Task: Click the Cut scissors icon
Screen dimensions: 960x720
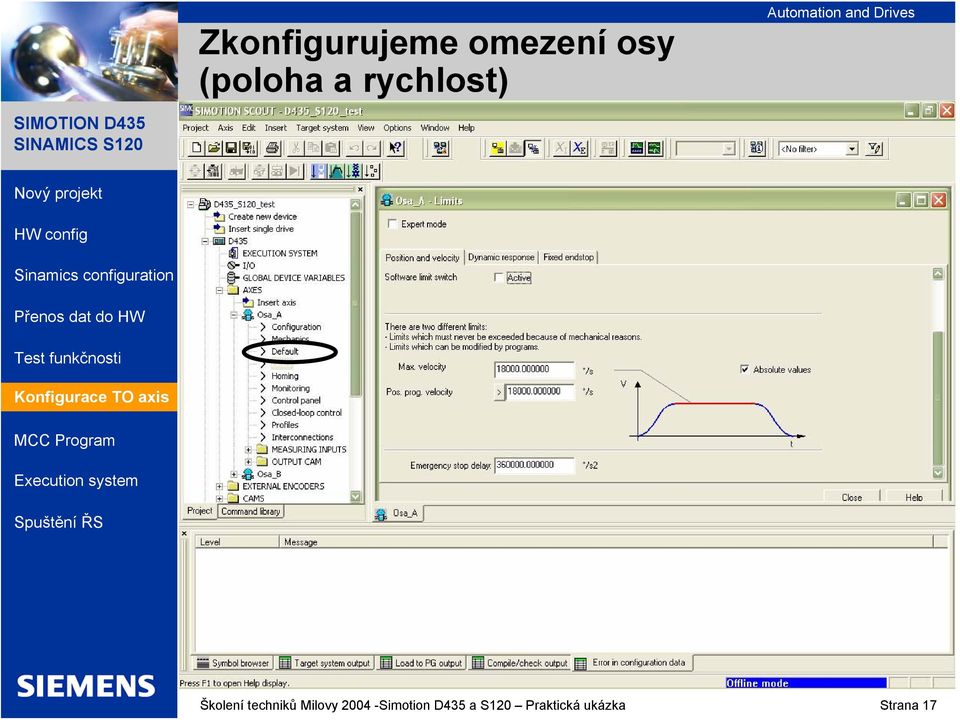Action: [x=296, y=148]
